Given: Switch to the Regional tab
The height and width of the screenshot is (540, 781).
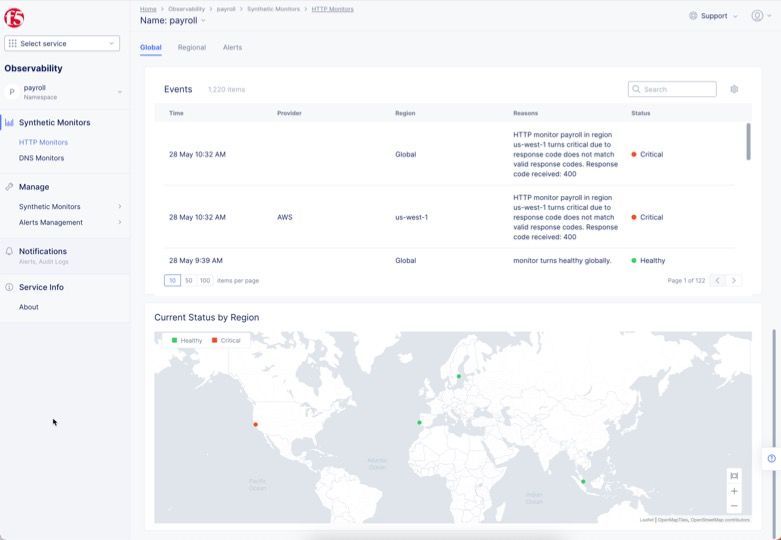Looking at the screenshot, I should point(192,47).
